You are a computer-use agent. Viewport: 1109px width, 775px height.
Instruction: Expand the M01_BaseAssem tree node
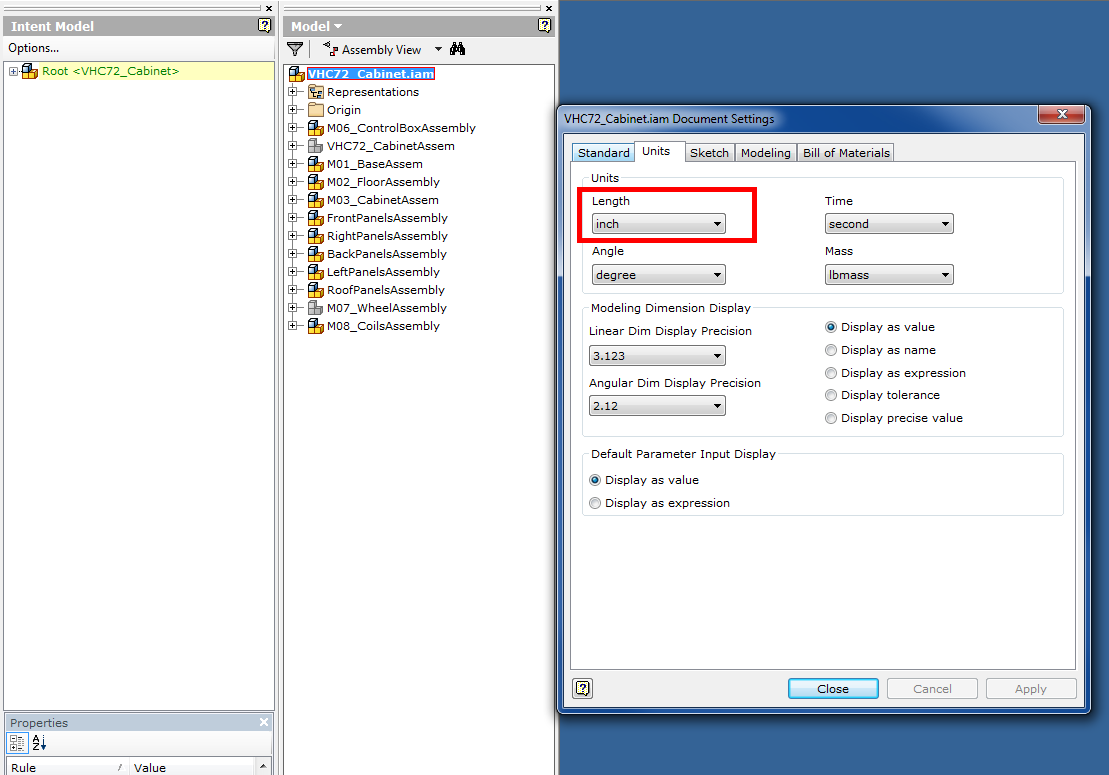[x=291, y=164]
